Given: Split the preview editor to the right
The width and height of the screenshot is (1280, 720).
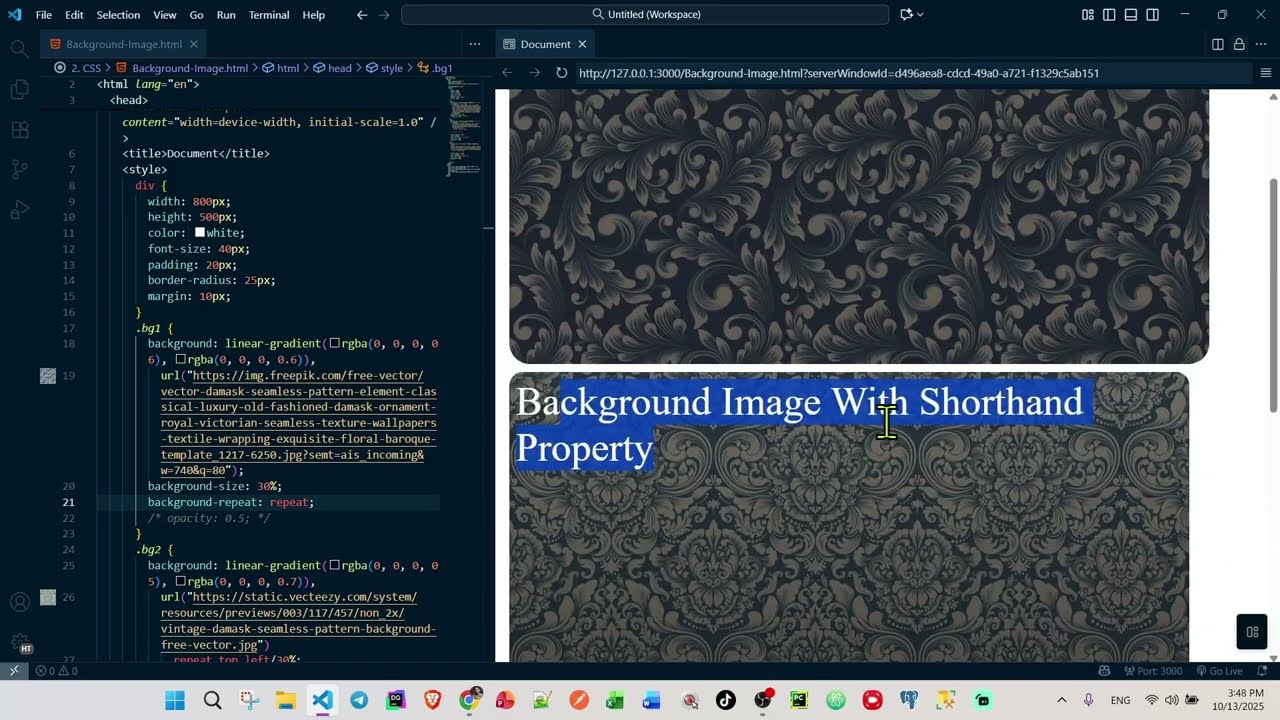Looking at the screenshot, I should (1218, 44).
